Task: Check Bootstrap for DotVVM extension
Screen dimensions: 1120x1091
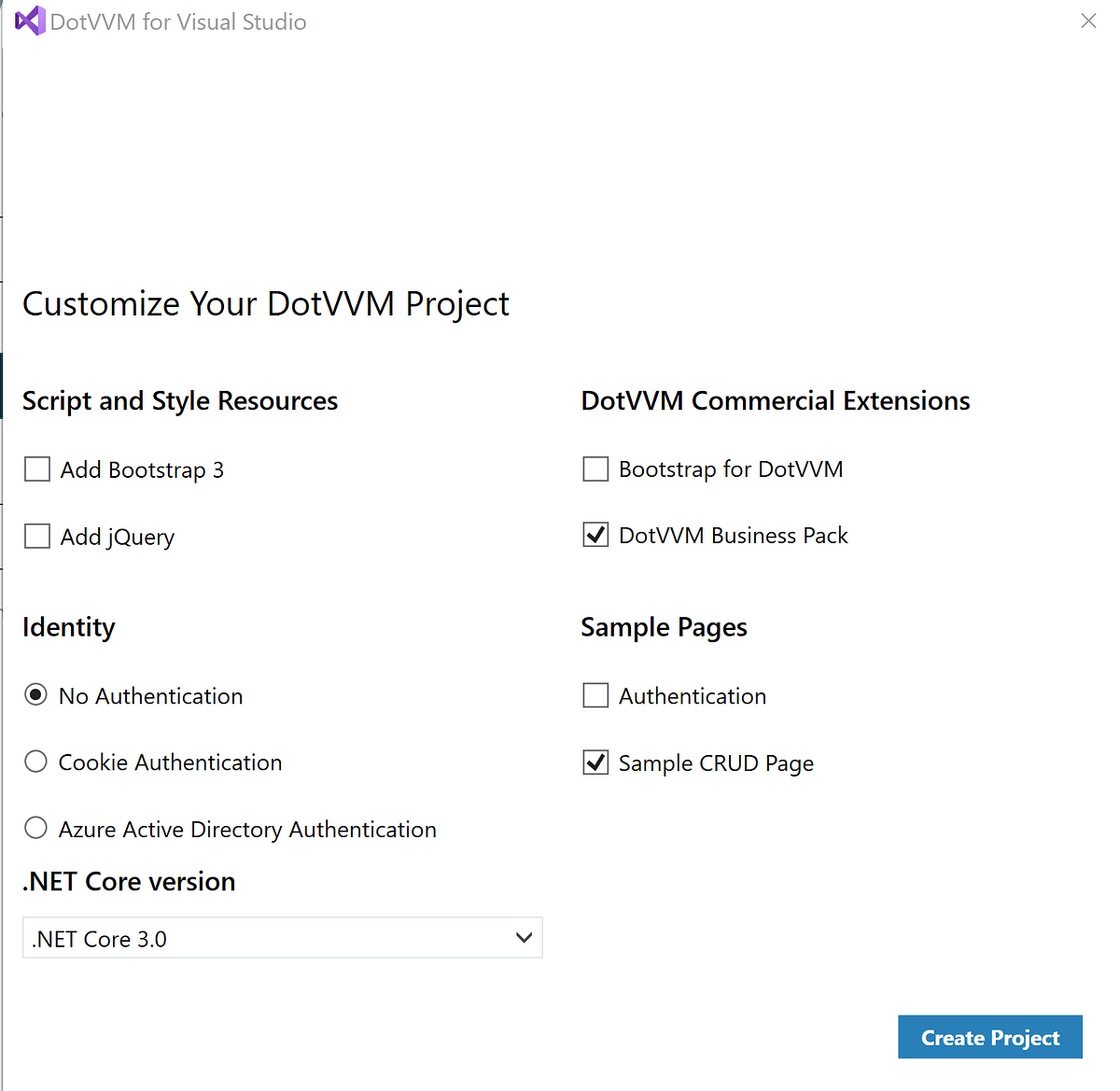Action: [595, 469]
